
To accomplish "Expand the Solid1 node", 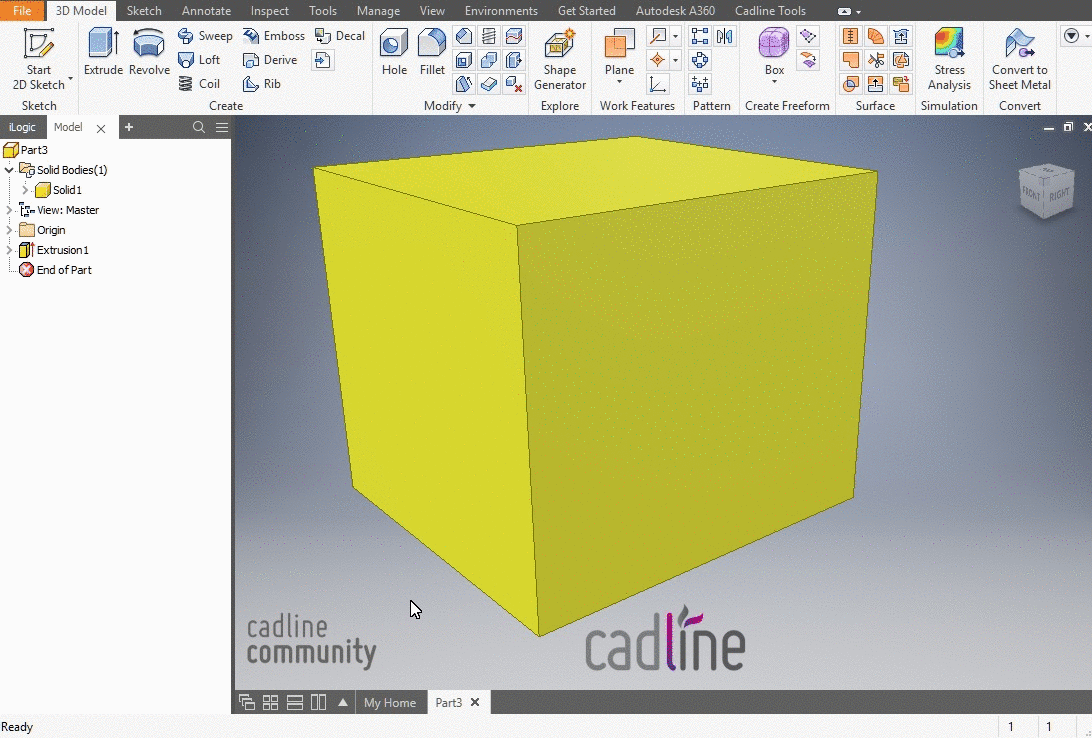I will click(25, 189).
